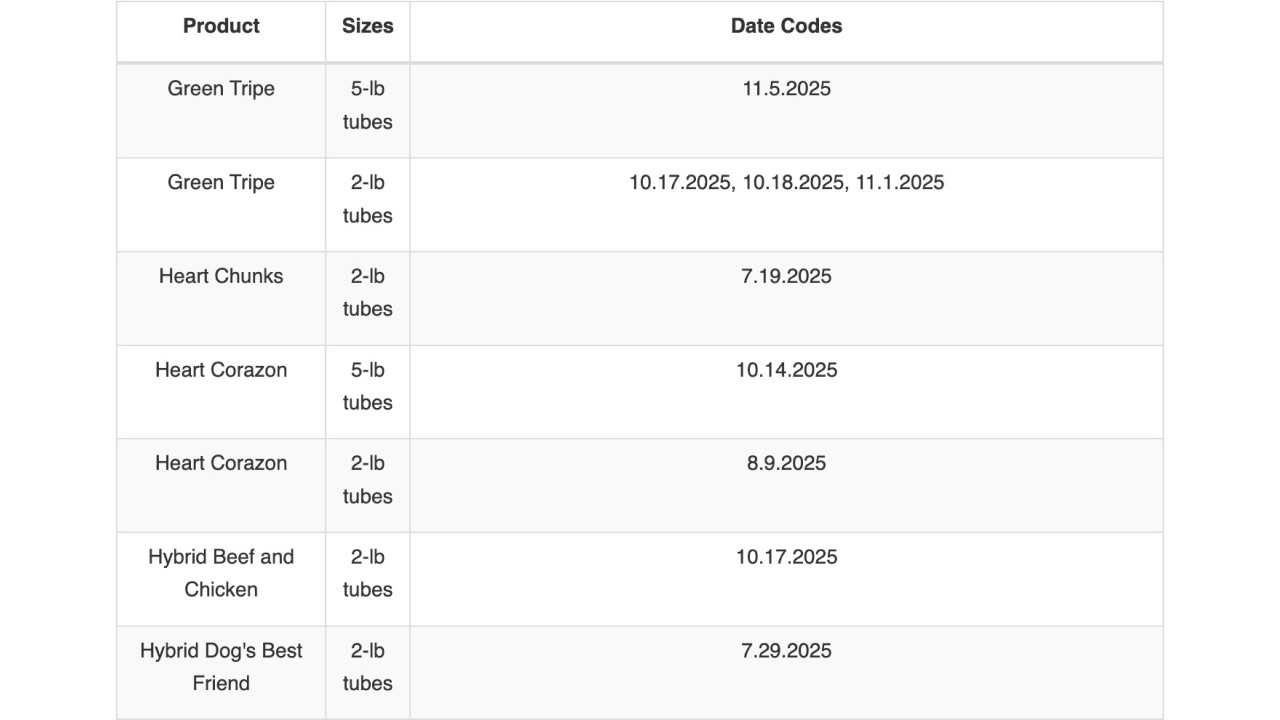This screenshot has width=1280, height=720.
Task: Click the Sizes column header
Action: point(368,26)
